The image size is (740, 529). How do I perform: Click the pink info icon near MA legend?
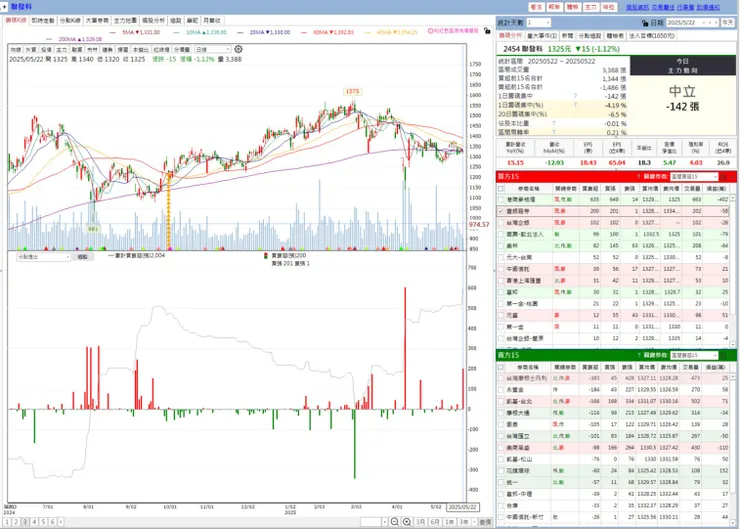(430, 31)
